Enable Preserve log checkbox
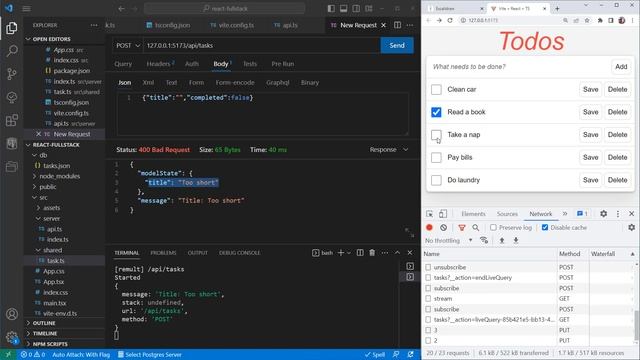Image resolution: width=640 pixels, height=360 pixels. coord(493,227)
